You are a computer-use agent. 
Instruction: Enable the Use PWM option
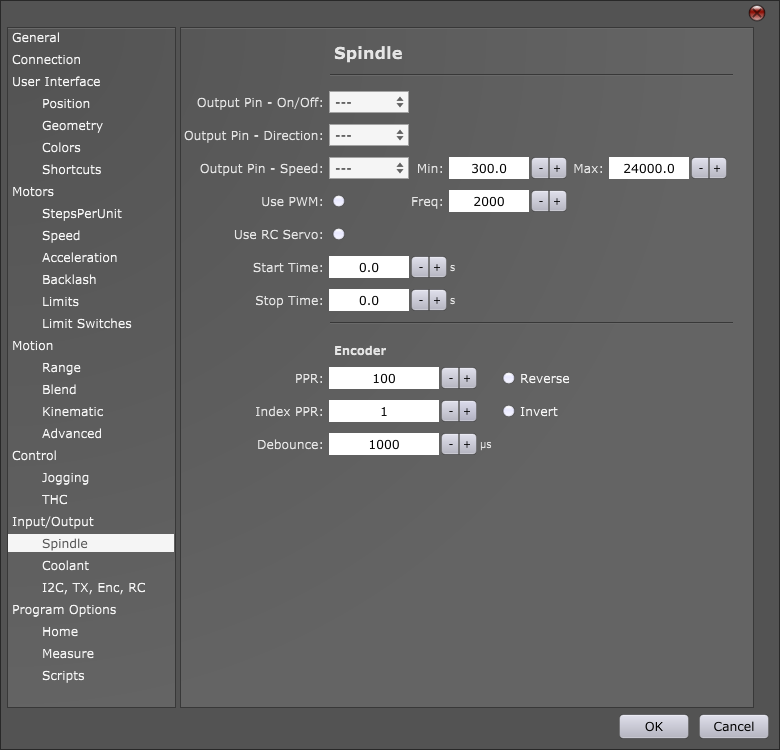tap(339, 201)
